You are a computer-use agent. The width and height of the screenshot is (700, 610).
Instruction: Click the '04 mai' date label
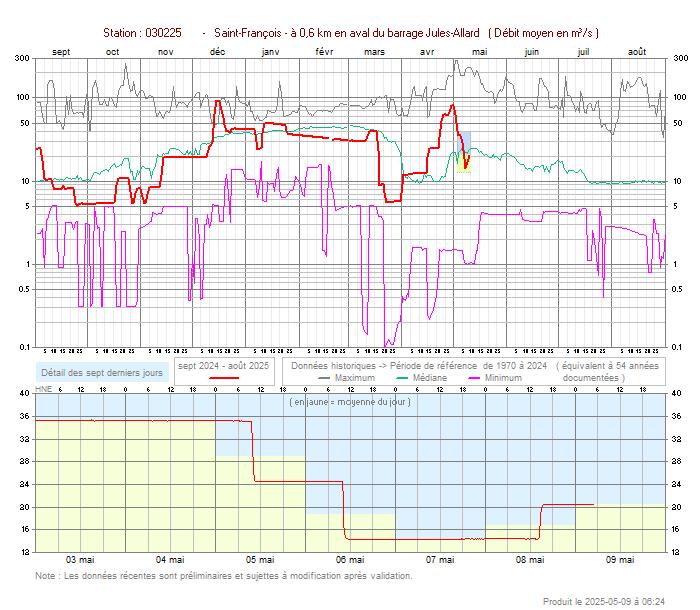click(170, 560)
